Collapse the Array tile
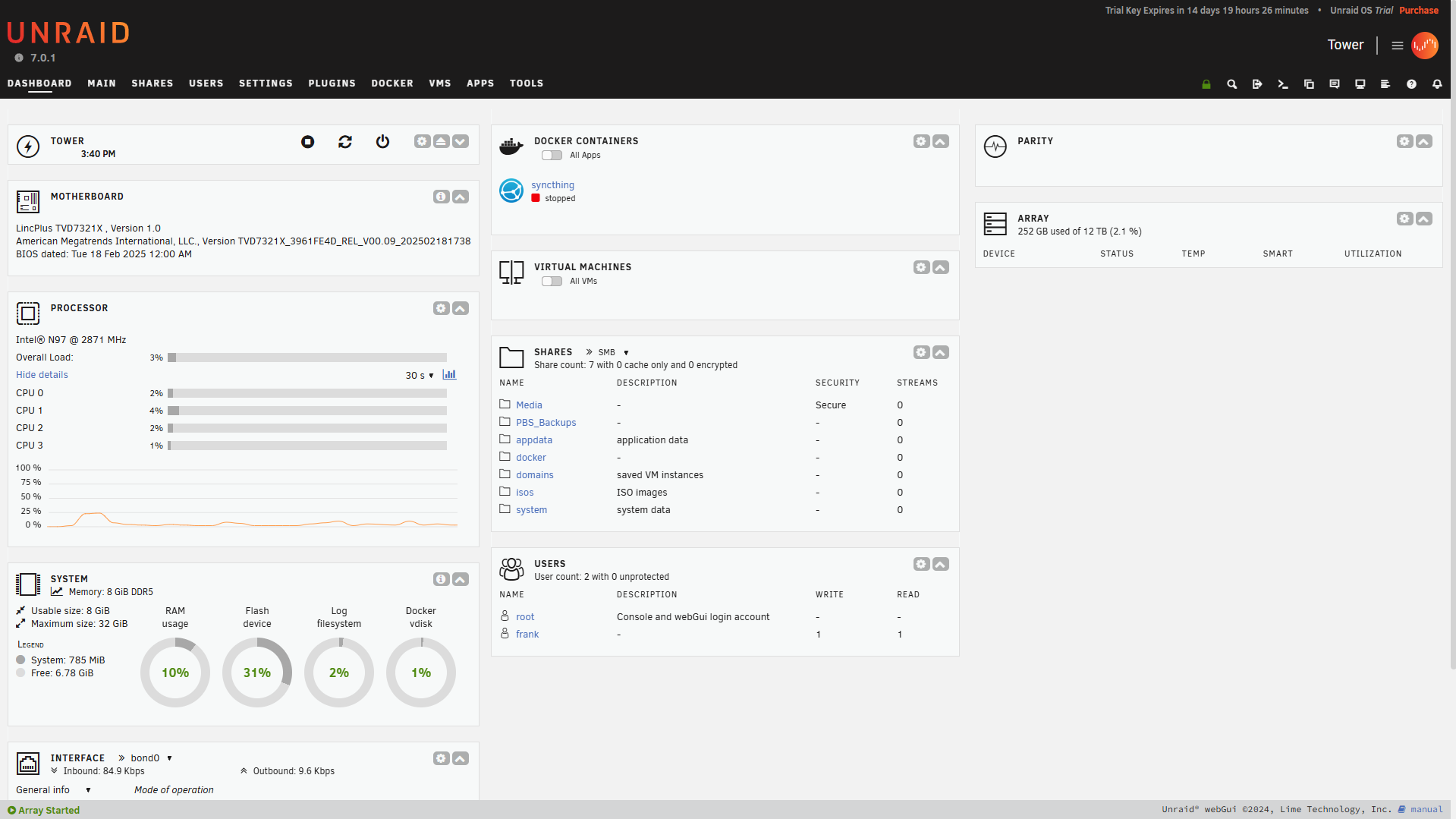 point(1424,219)
